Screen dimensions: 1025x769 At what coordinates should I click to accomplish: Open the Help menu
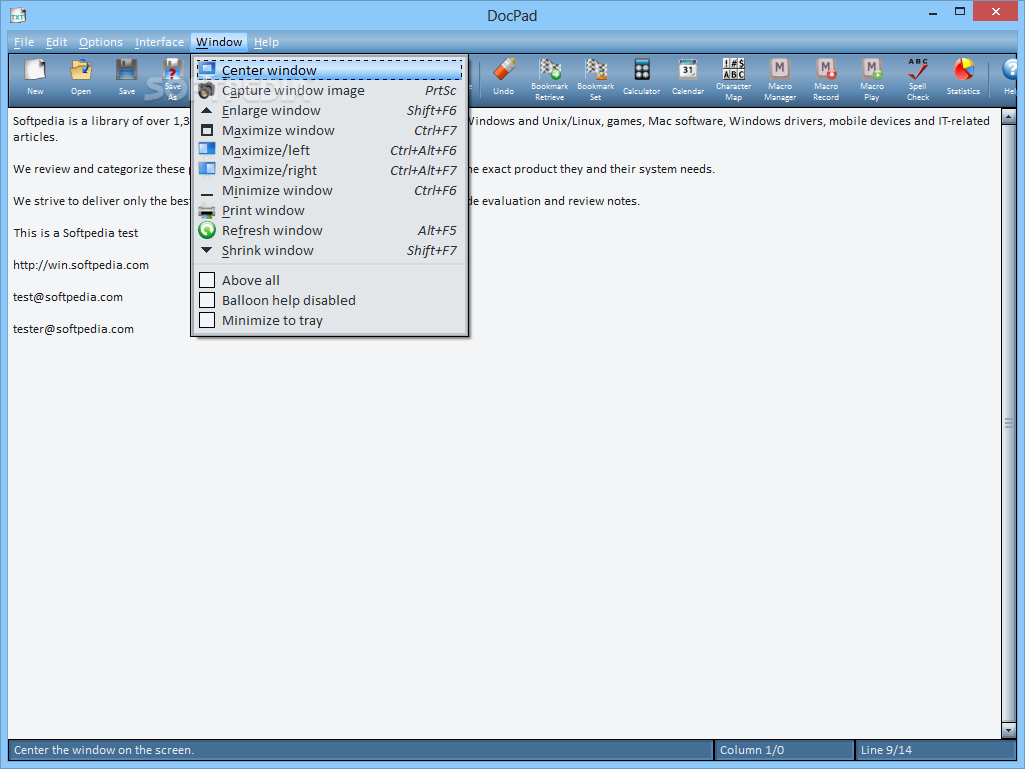coord(266,42)
